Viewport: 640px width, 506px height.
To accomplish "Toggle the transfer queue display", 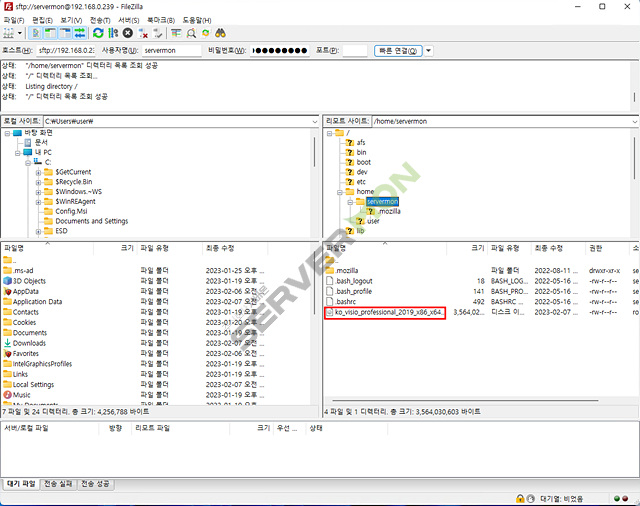I will pyautogui.click(x=80, y=33).
